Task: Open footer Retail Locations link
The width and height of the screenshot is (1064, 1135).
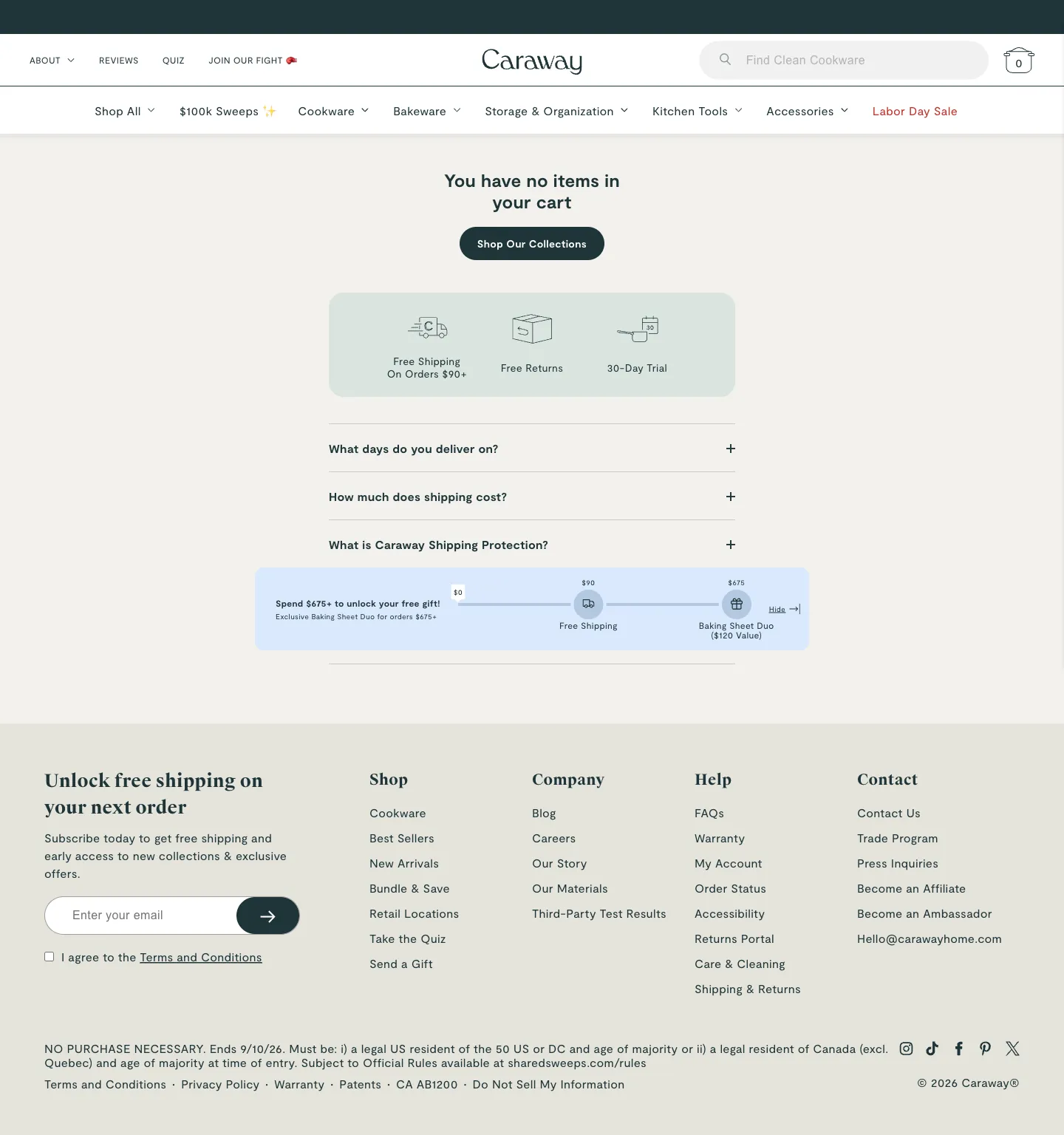Action: (414, 914)
